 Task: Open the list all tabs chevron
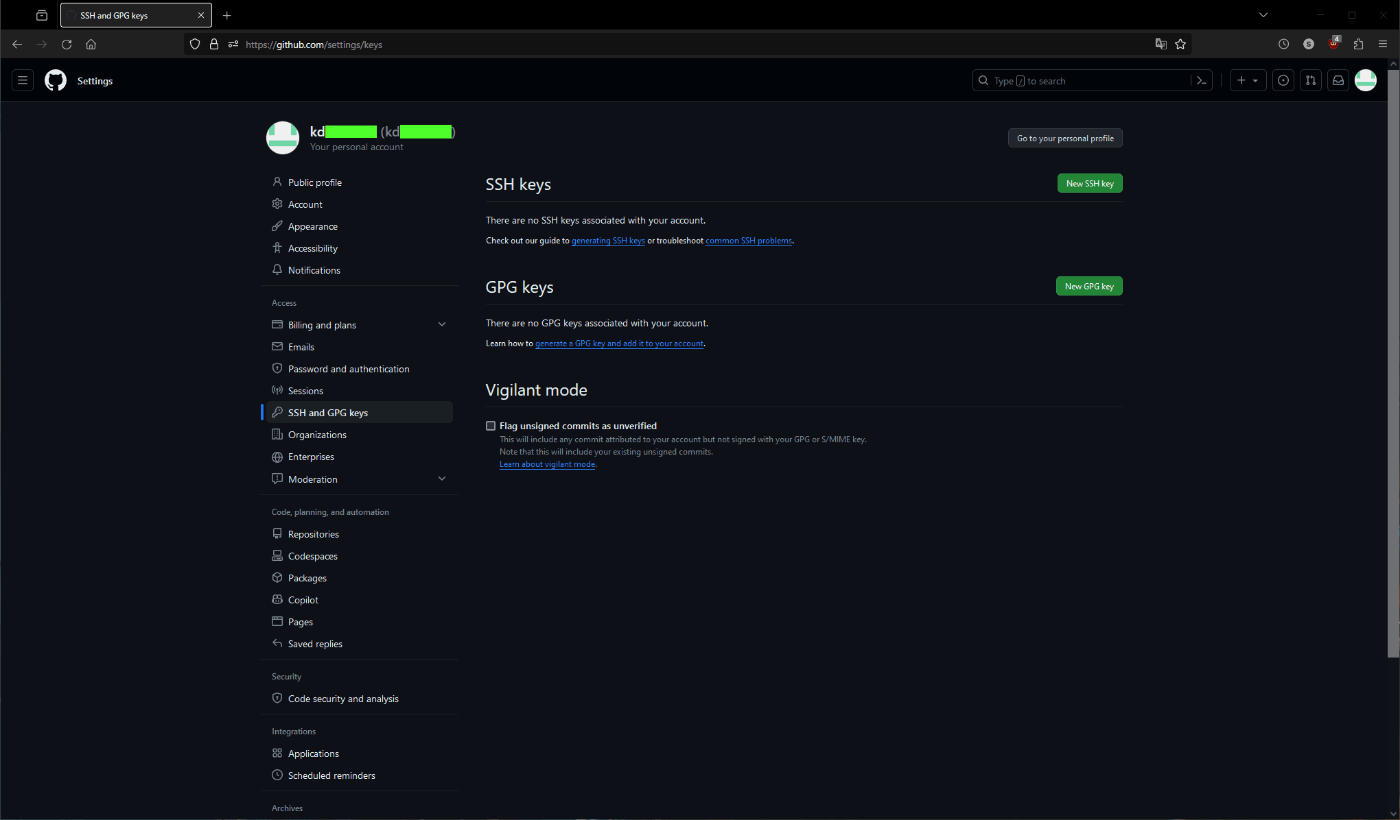pos(1263,15)
